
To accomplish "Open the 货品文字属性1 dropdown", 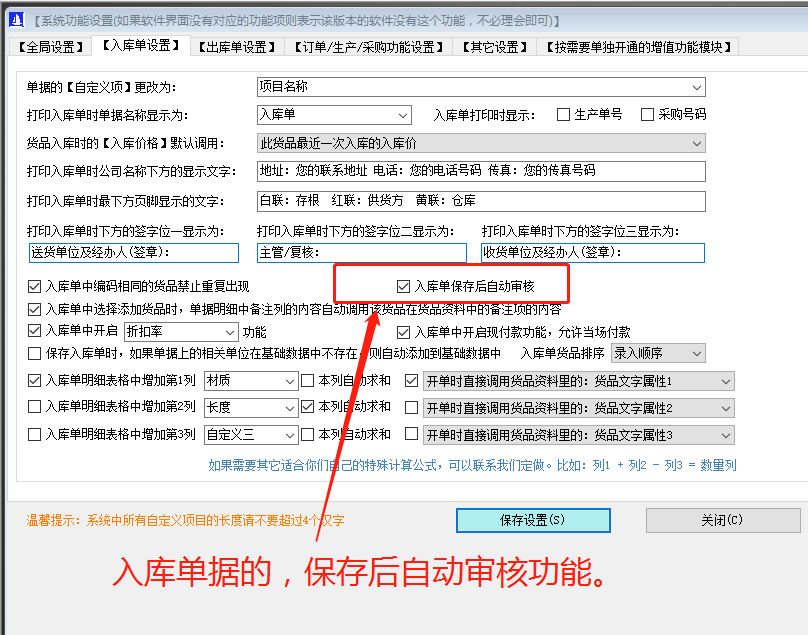I will click(x=724, y=381).
